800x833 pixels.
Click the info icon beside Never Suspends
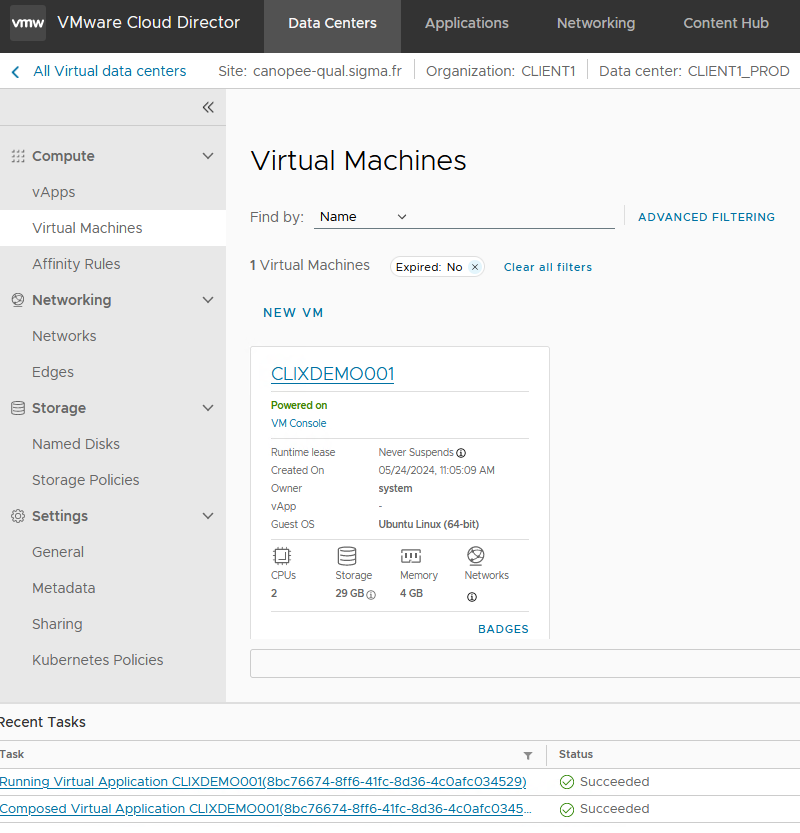tap(461, 453)
